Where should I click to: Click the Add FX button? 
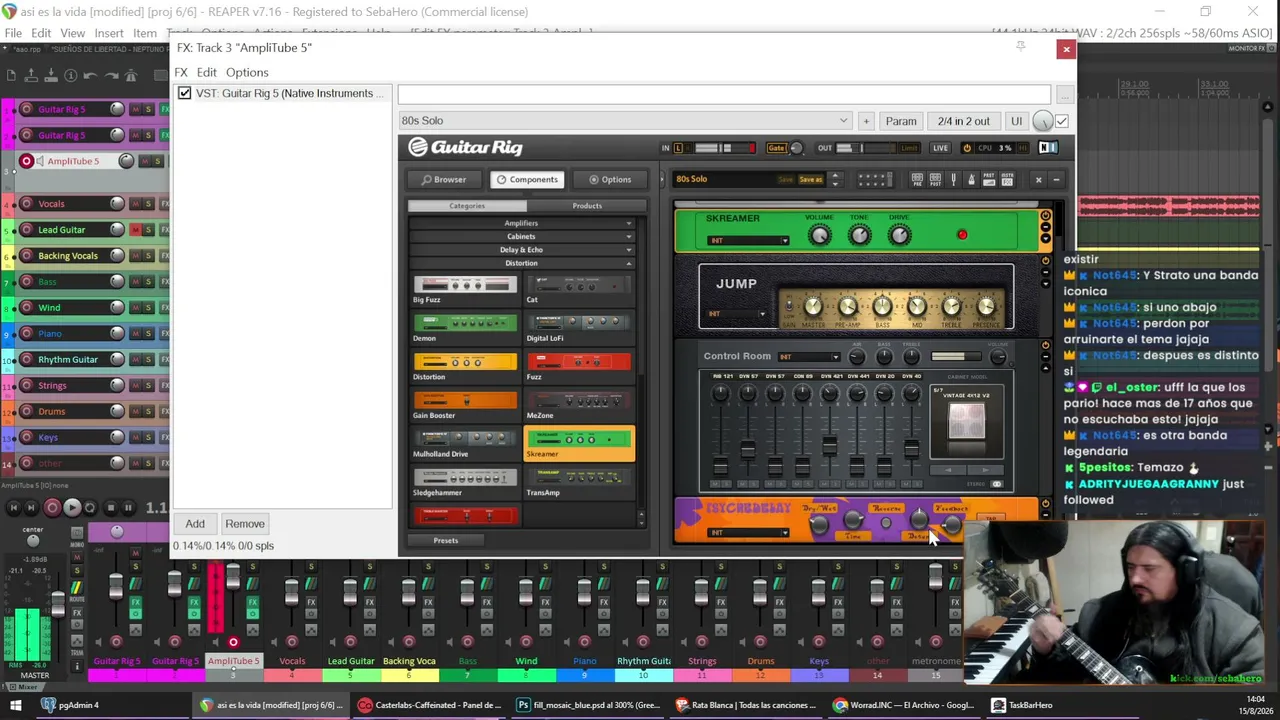195,524
